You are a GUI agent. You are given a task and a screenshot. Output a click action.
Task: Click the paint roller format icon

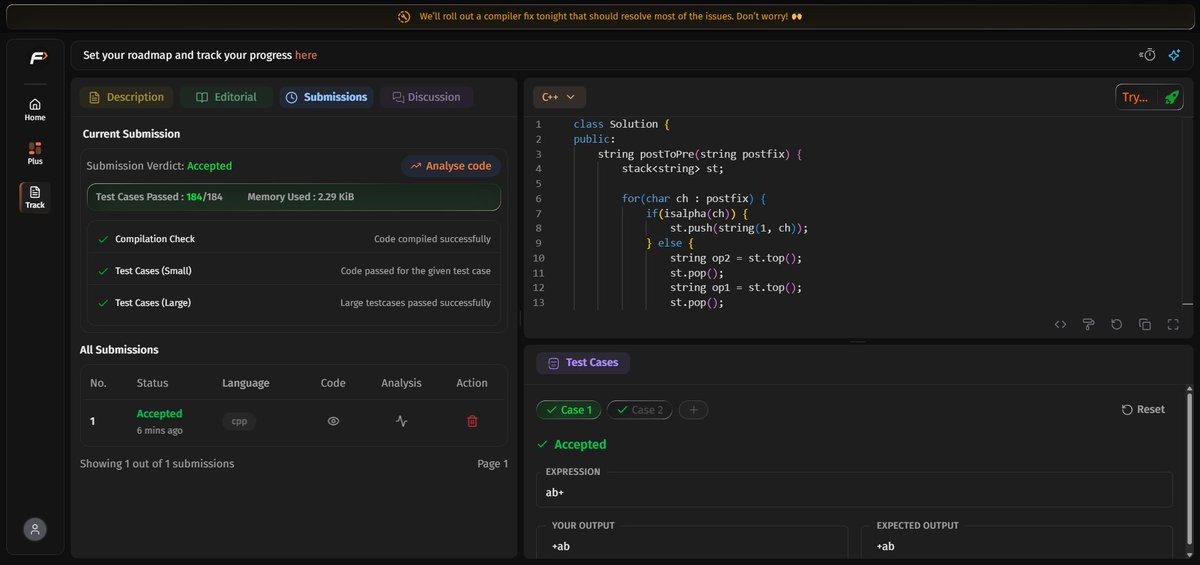point(1089,324)
